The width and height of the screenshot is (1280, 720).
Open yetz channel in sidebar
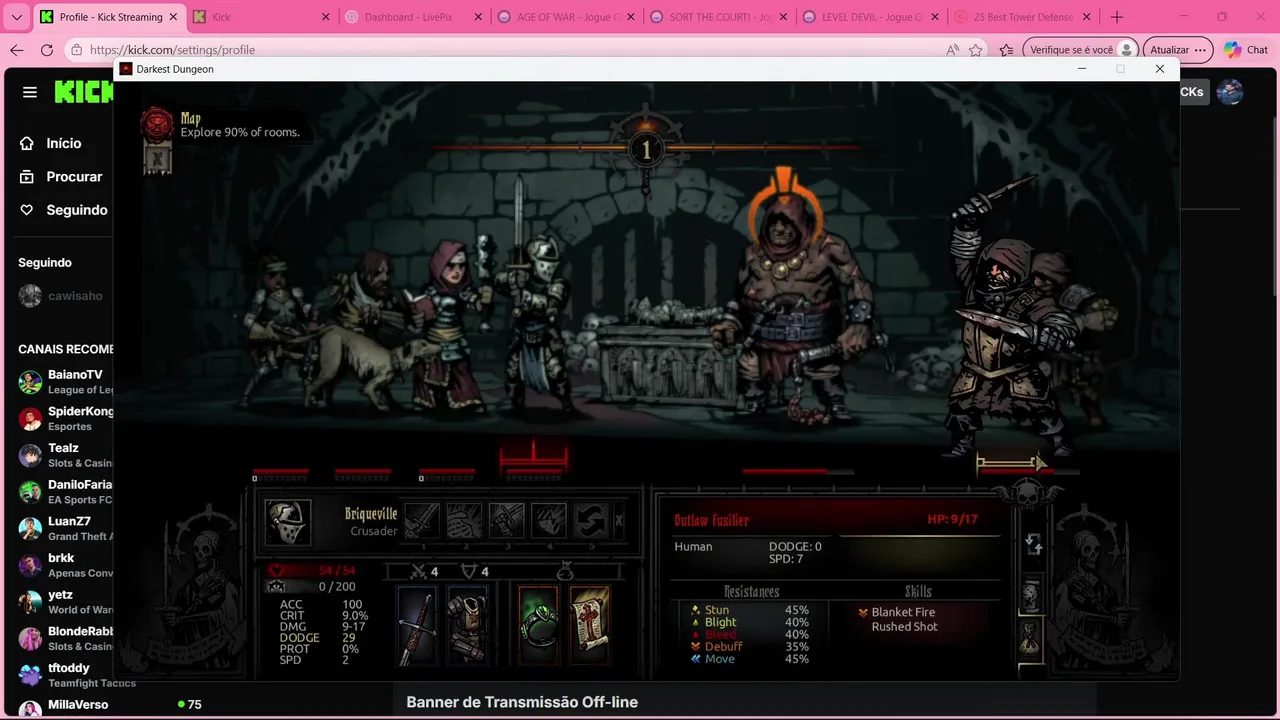click(x=66, y=602)
